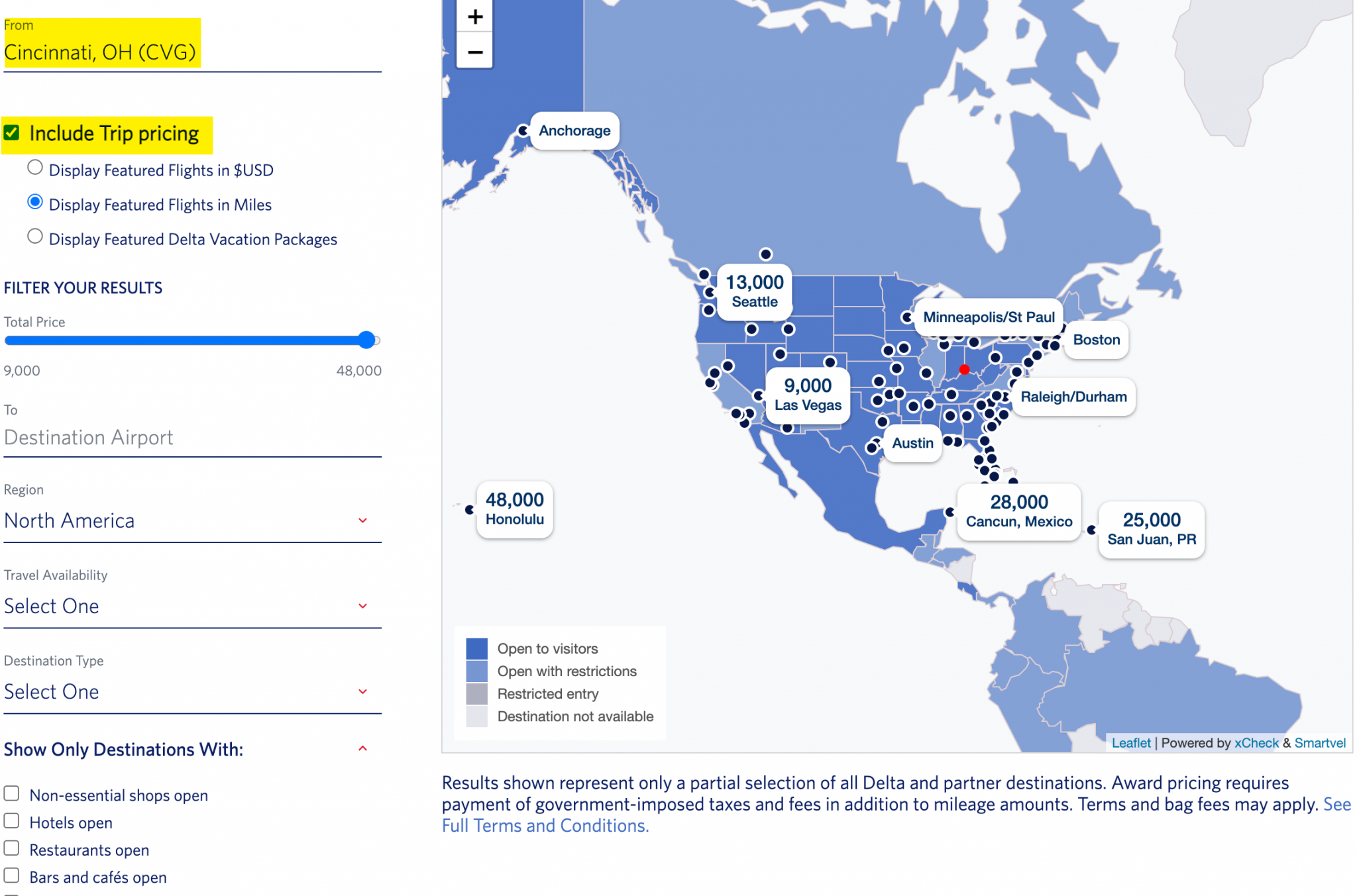This screenshot has height=896, width=1357.
Task: Select the 13,000 miles Seattle price marker
Action: tap(754, 291)
